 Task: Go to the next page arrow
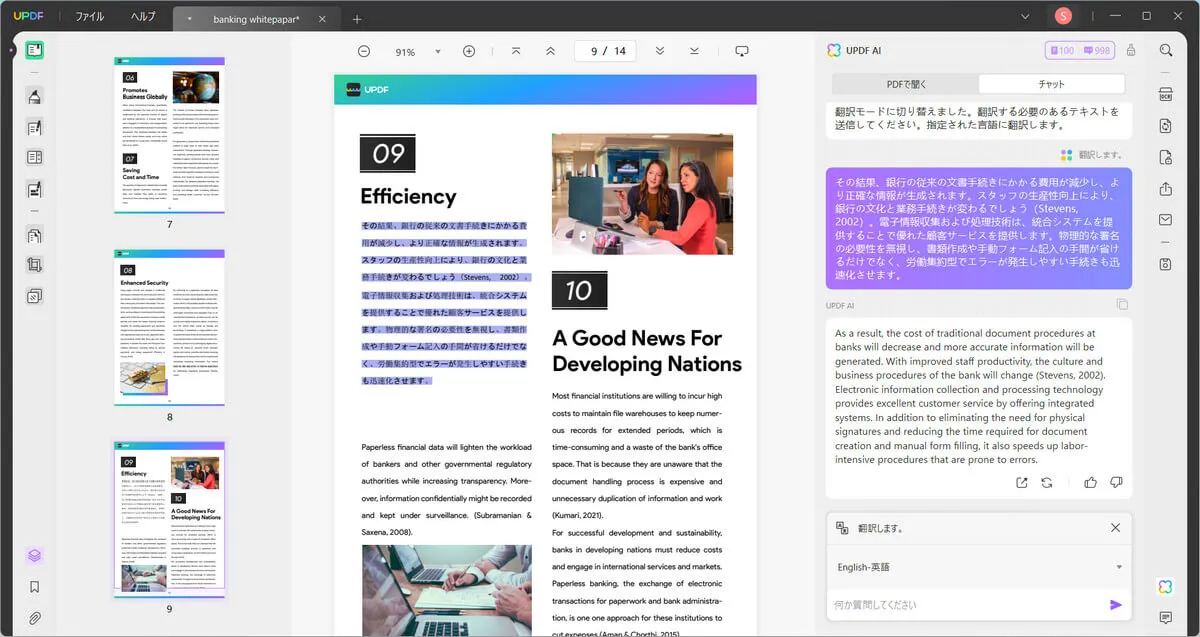pos(660,51)
